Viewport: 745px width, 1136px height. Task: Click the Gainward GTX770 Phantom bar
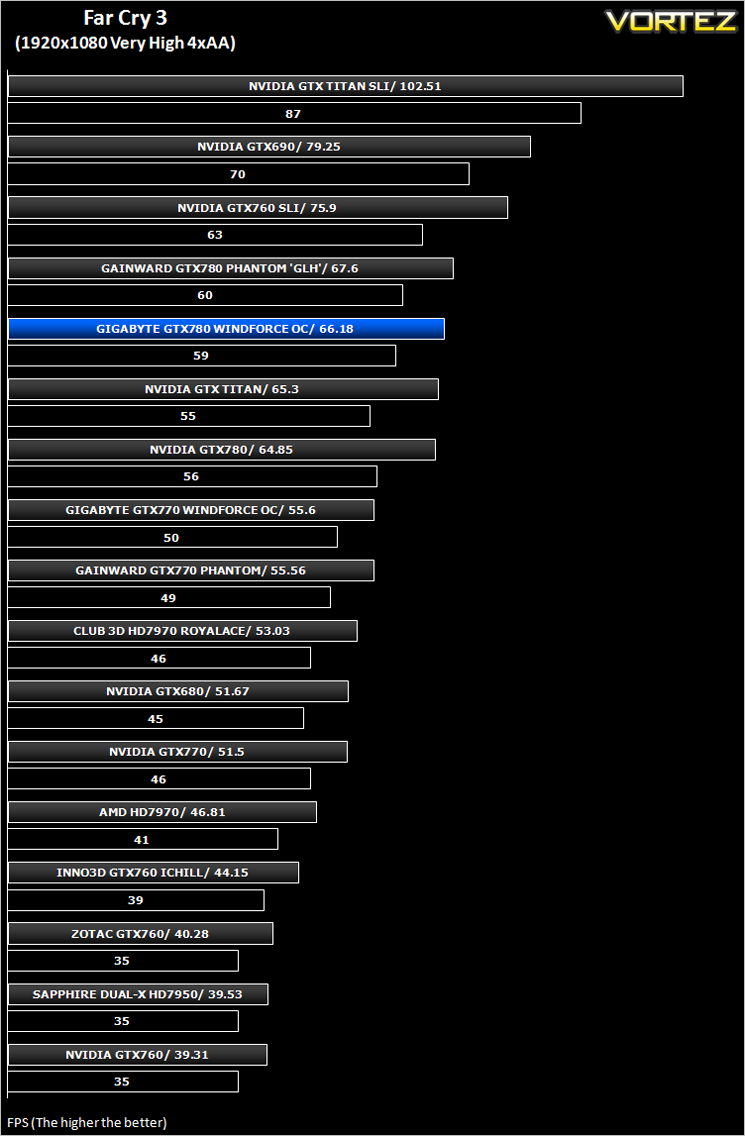pyautogui.click(x=191, y=570)
